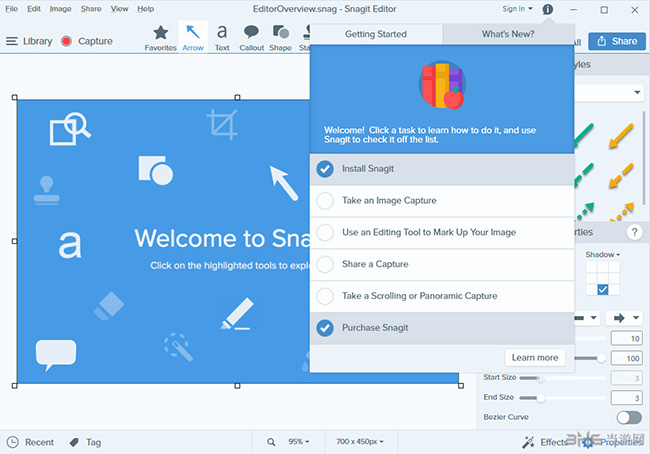Screen dimensions: 650x454
Task: Click the highlighter pen icon on canvas
Action: point(237,314)
